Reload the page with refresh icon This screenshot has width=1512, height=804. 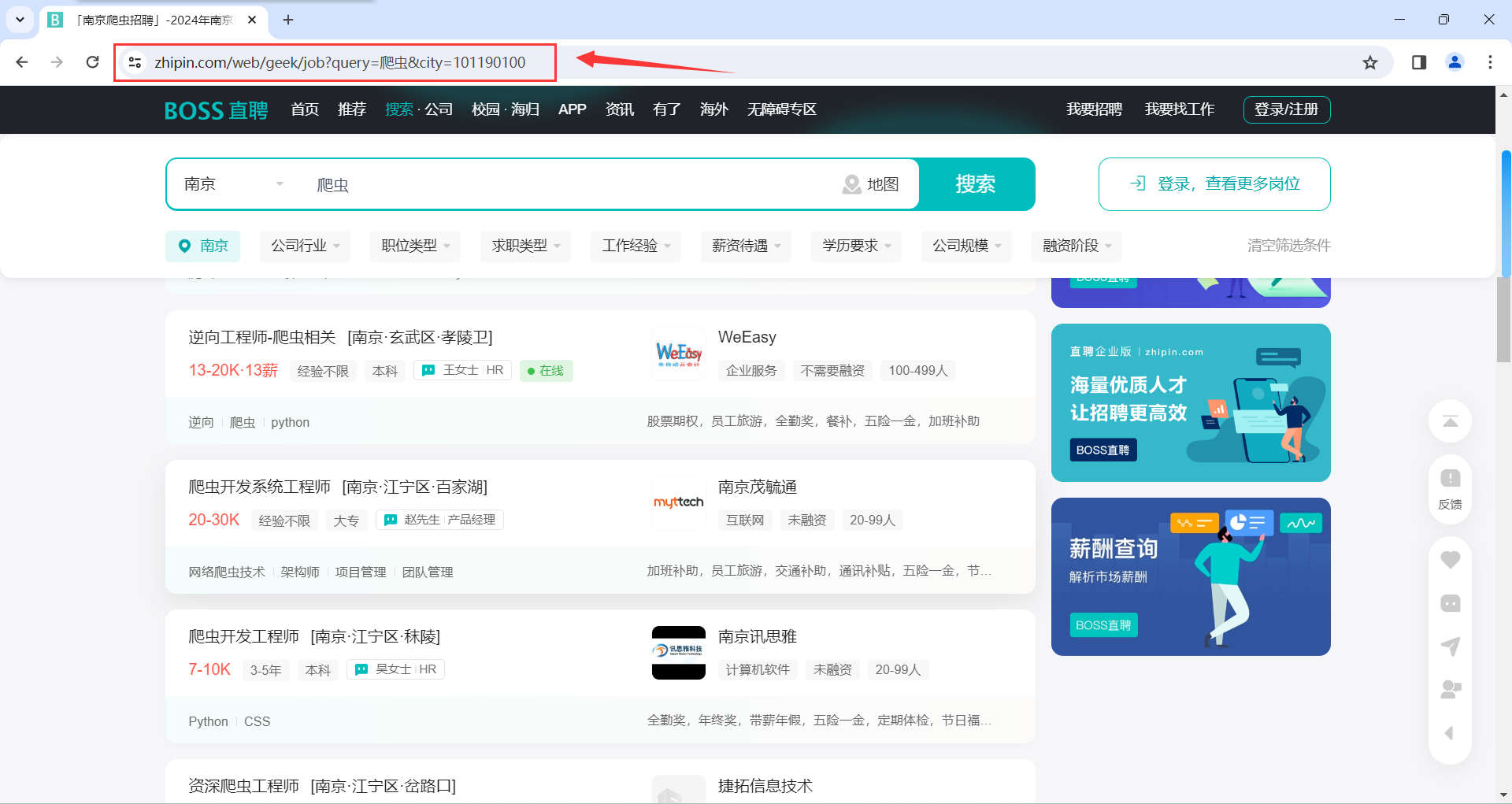click(92, 62)
